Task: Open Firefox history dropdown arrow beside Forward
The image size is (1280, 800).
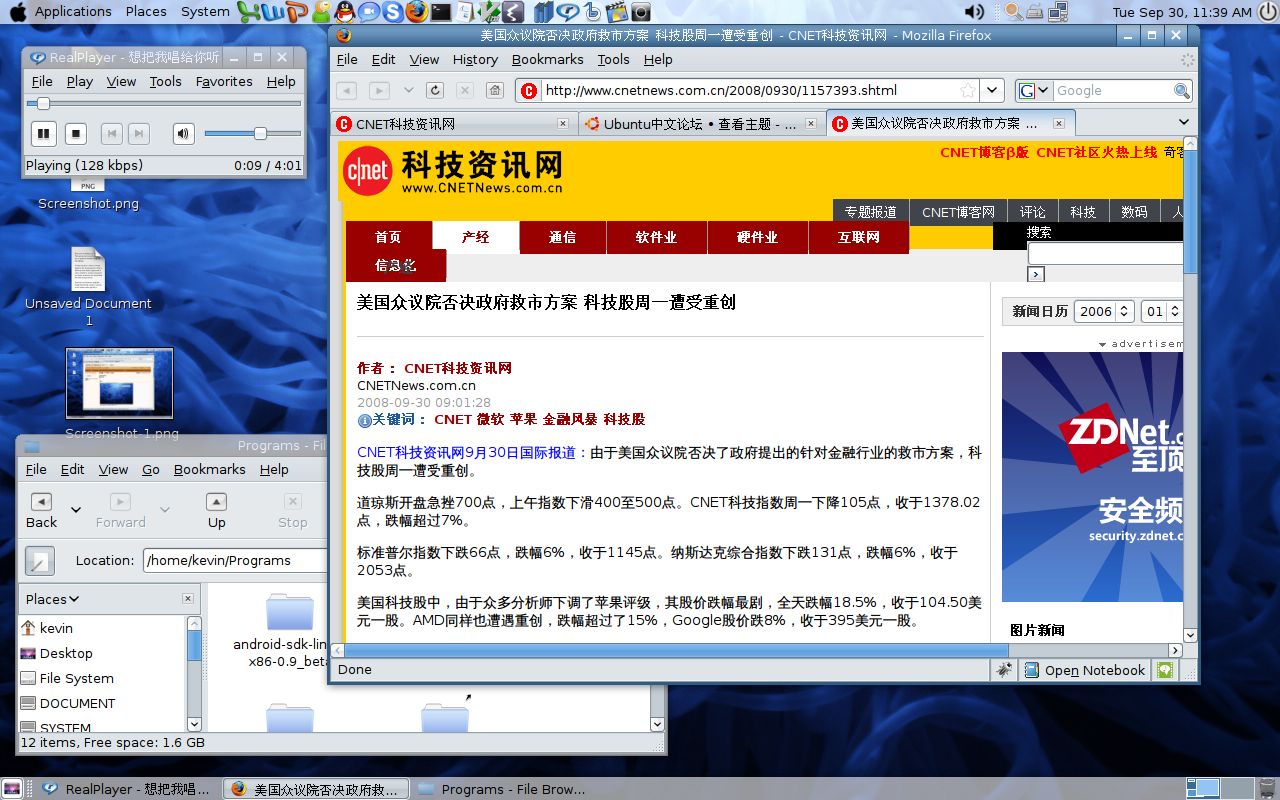Action: (409, 91)
